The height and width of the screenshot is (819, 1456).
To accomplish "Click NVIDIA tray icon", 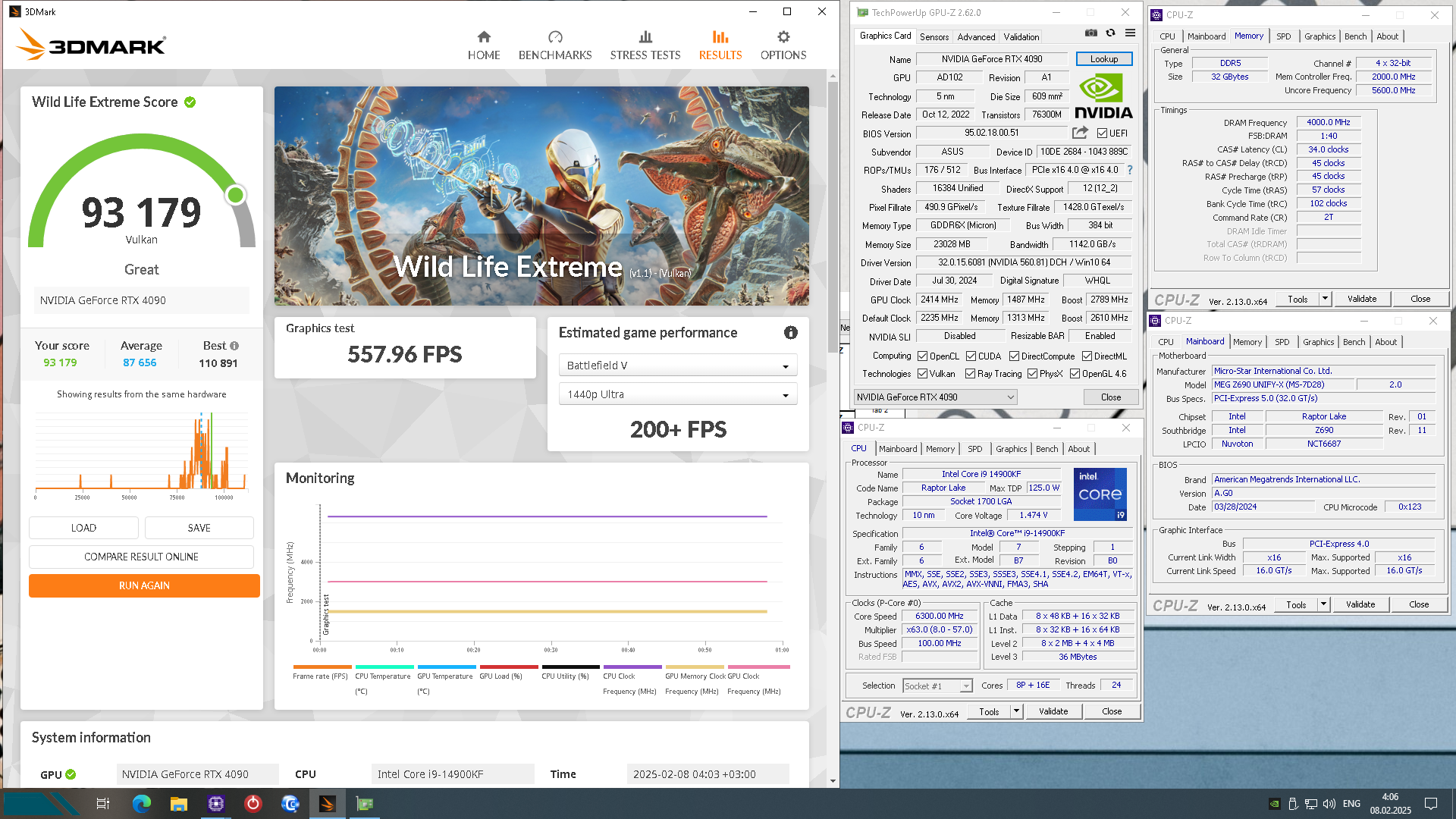I will click(x=1275, y=804).
